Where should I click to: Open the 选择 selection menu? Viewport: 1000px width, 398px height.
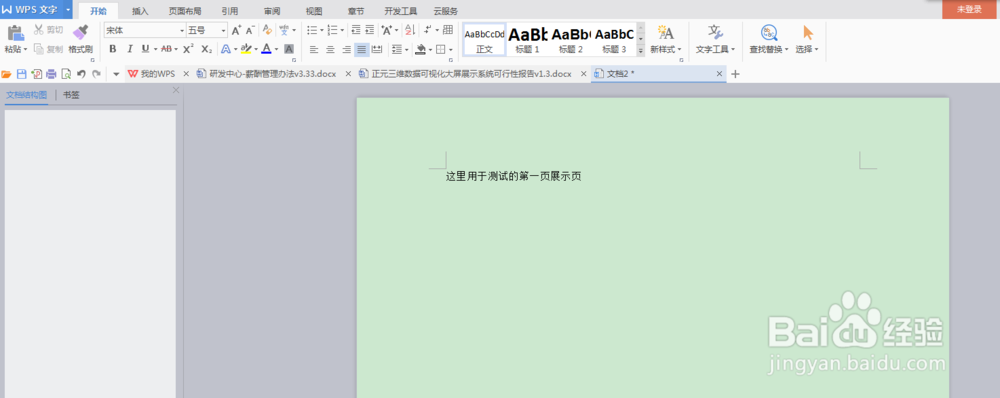807,40
